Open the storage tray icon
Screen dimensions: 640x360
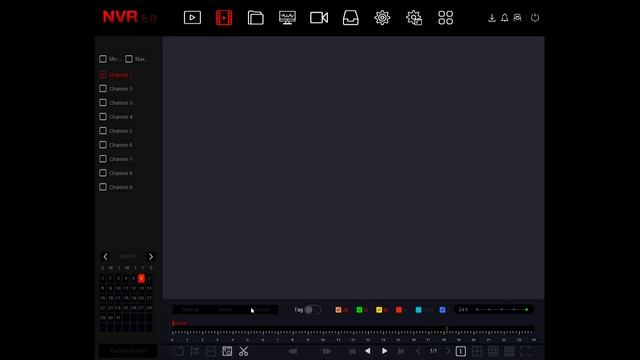pos(351,18)
